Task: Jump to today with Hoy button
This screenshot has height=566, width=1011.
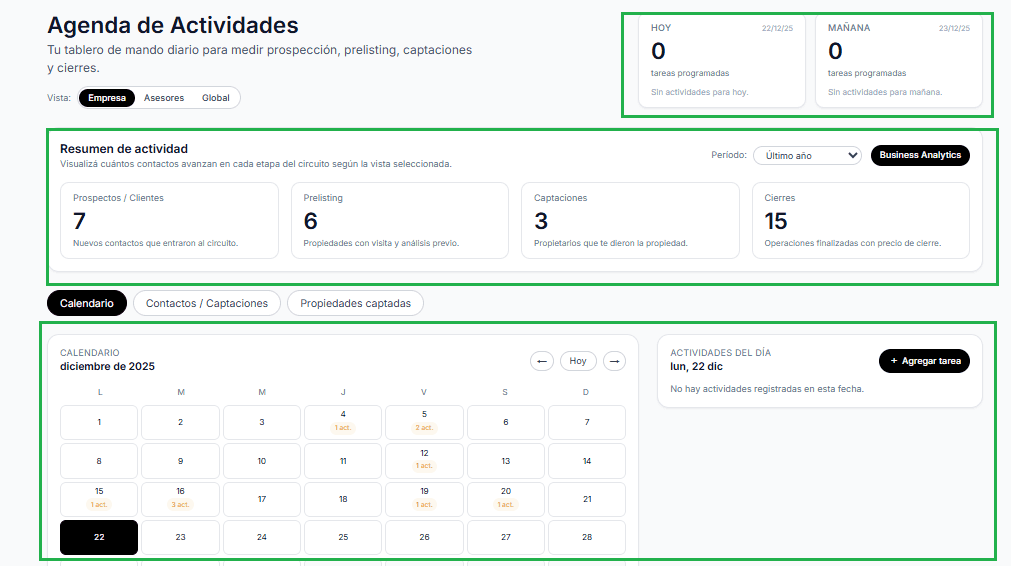Action: tap(578, 361)
